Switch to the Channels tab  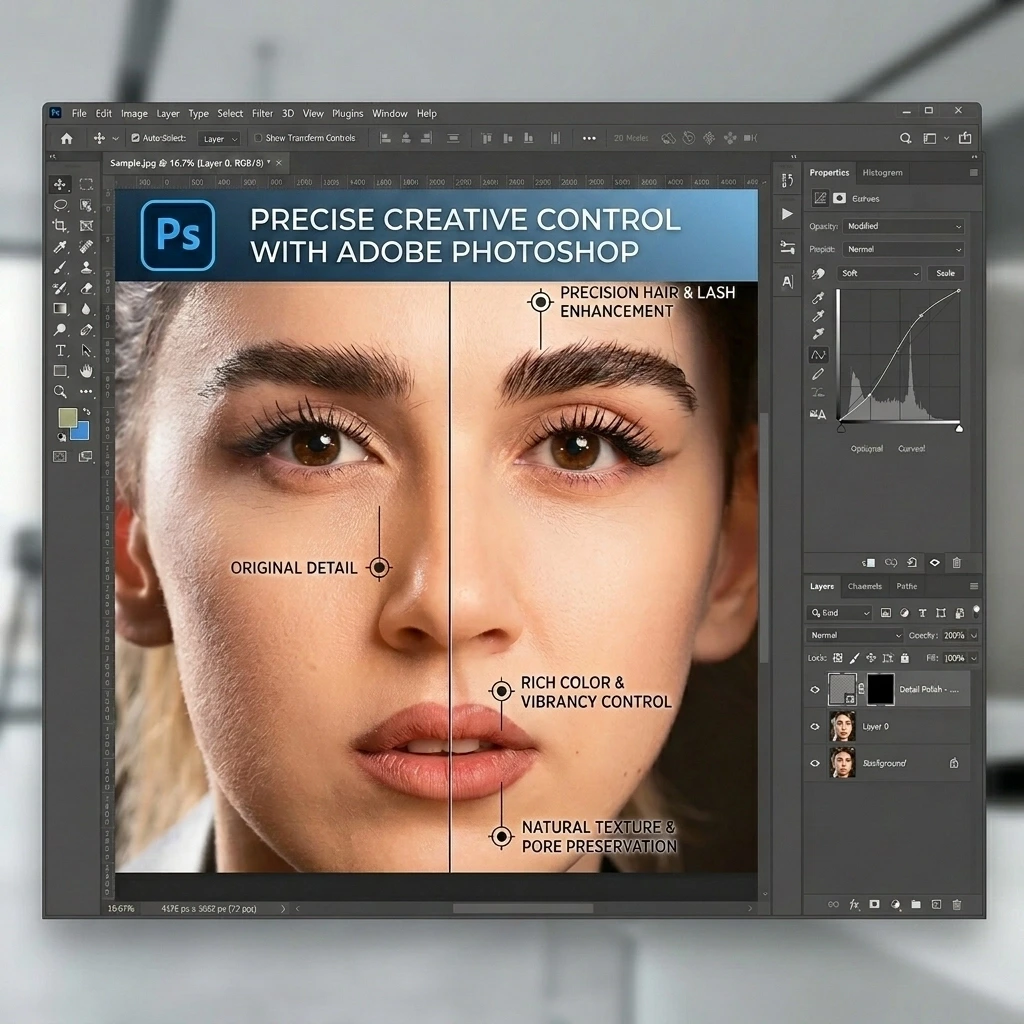coord(864,586)
